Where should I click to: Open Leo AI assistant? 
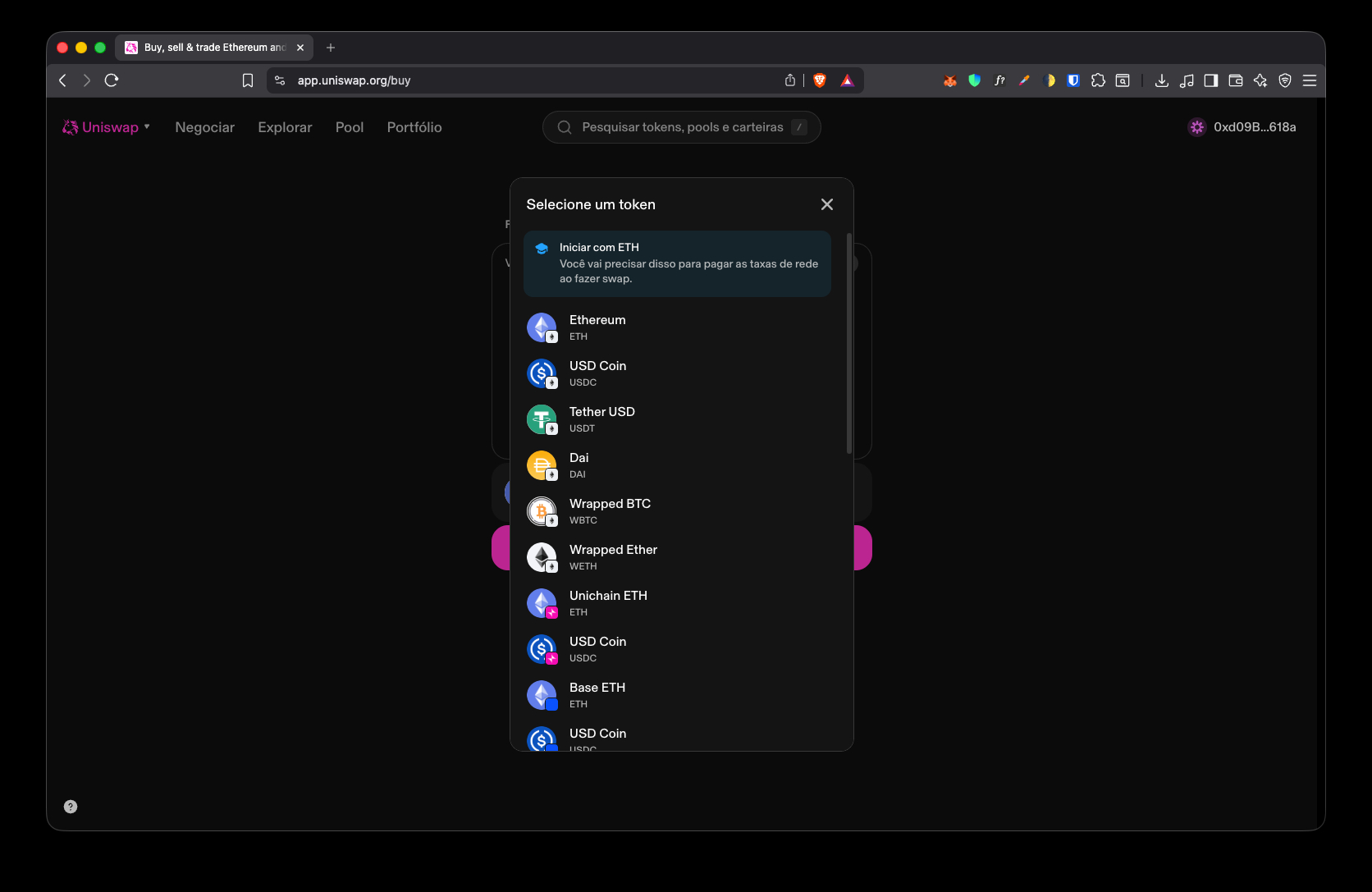click(1260, 80)
